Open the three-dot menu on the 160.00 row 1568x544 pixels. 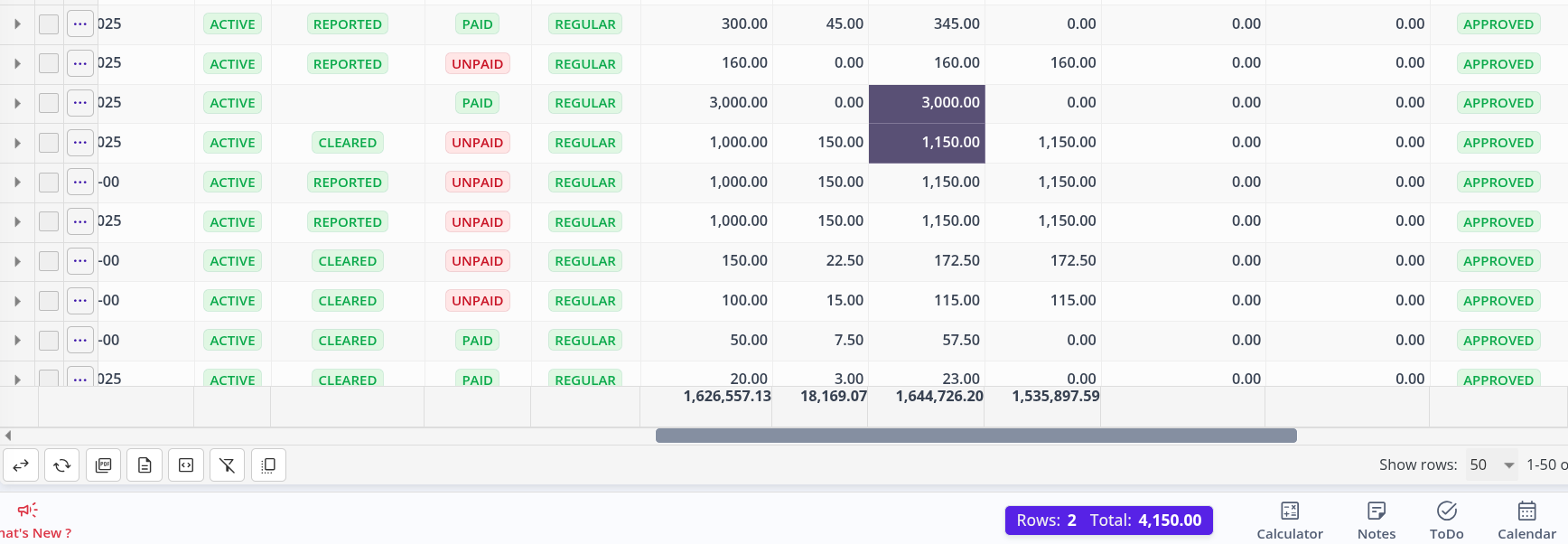coord(80,63)
